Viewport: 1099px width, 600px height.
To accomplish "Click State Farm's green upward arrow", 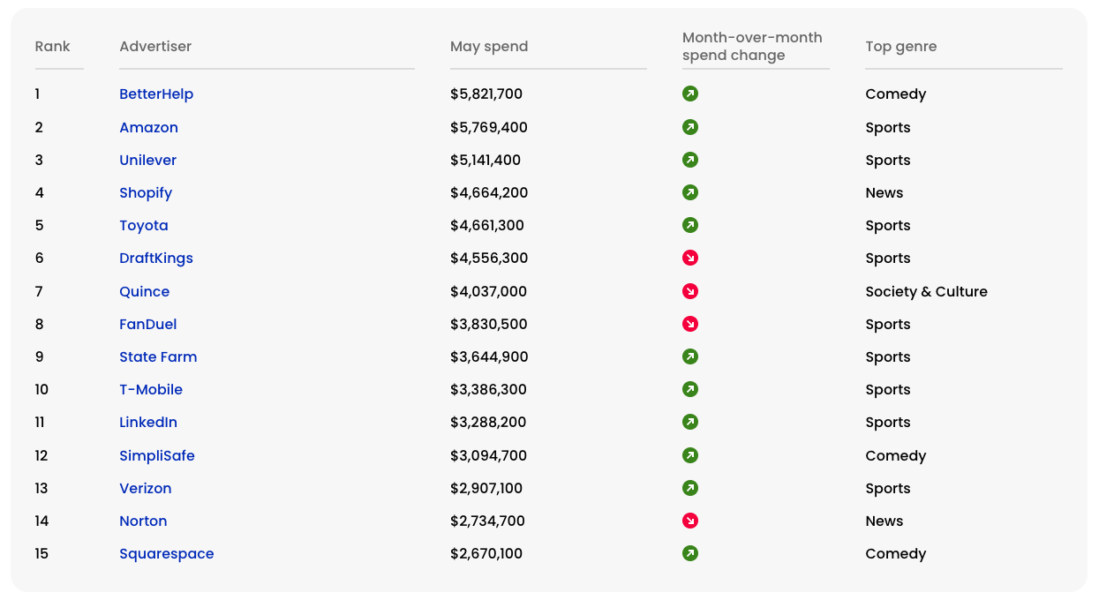I will pyautogui.click(x=690, y=357).
